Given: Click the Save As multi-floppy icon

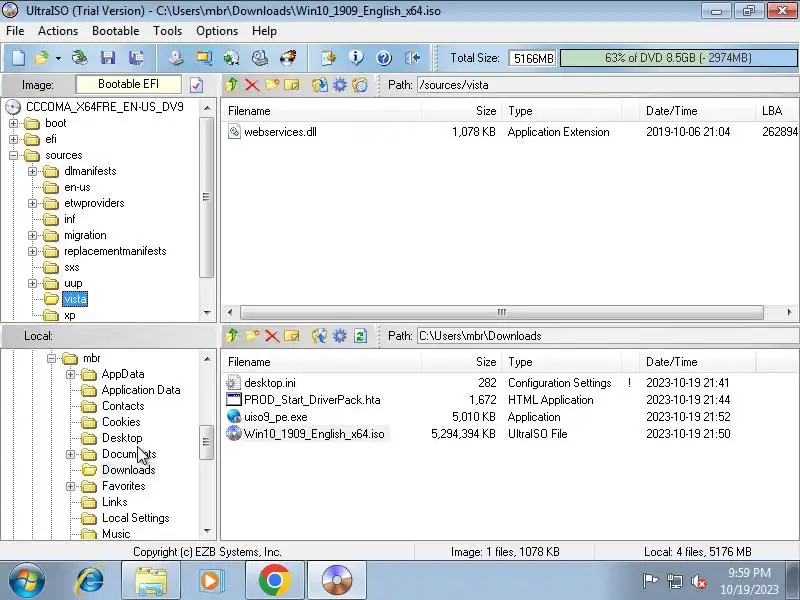Looking at the screenshot, I should (136, 58).
